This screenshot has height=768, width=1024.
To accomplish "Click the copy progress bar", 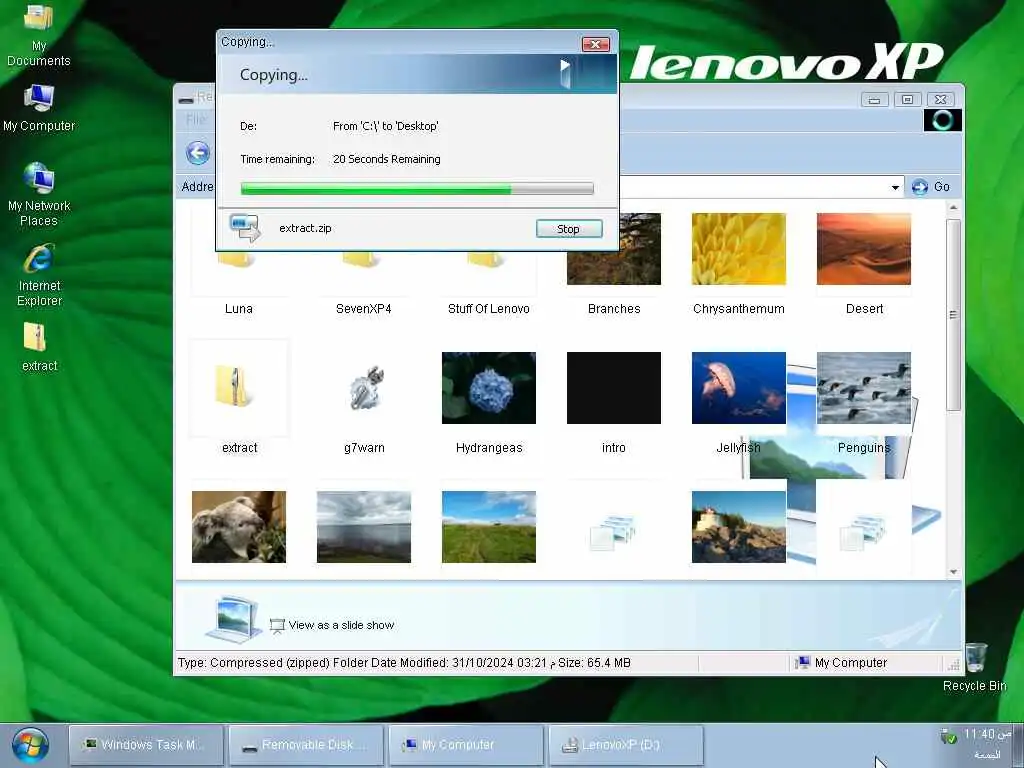I will [x=417, y=189].
